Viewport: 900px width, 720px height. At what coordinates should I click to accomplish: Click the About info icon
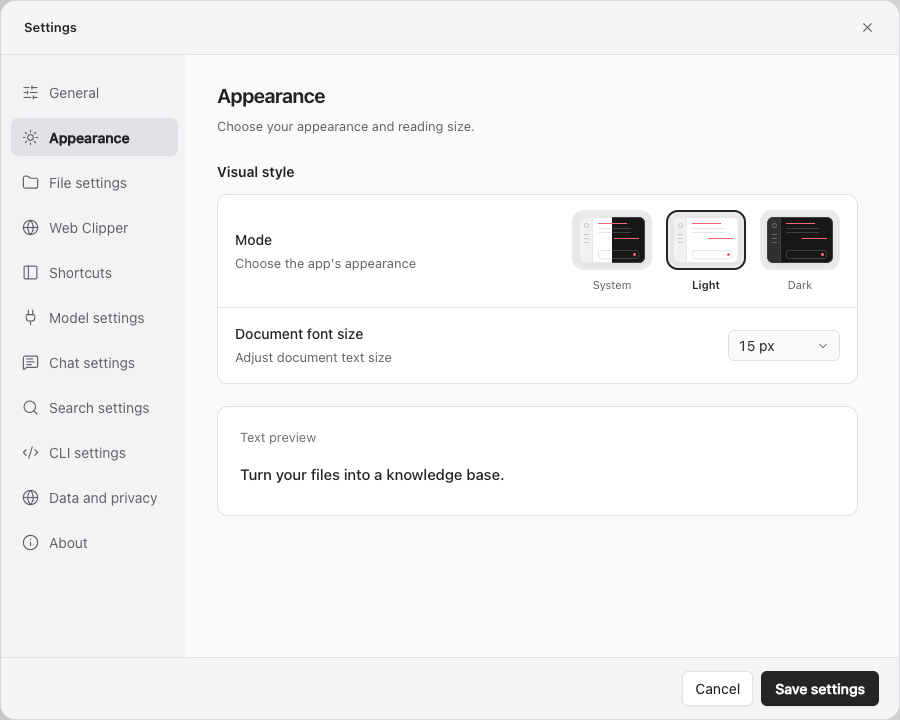pos(30,543)
